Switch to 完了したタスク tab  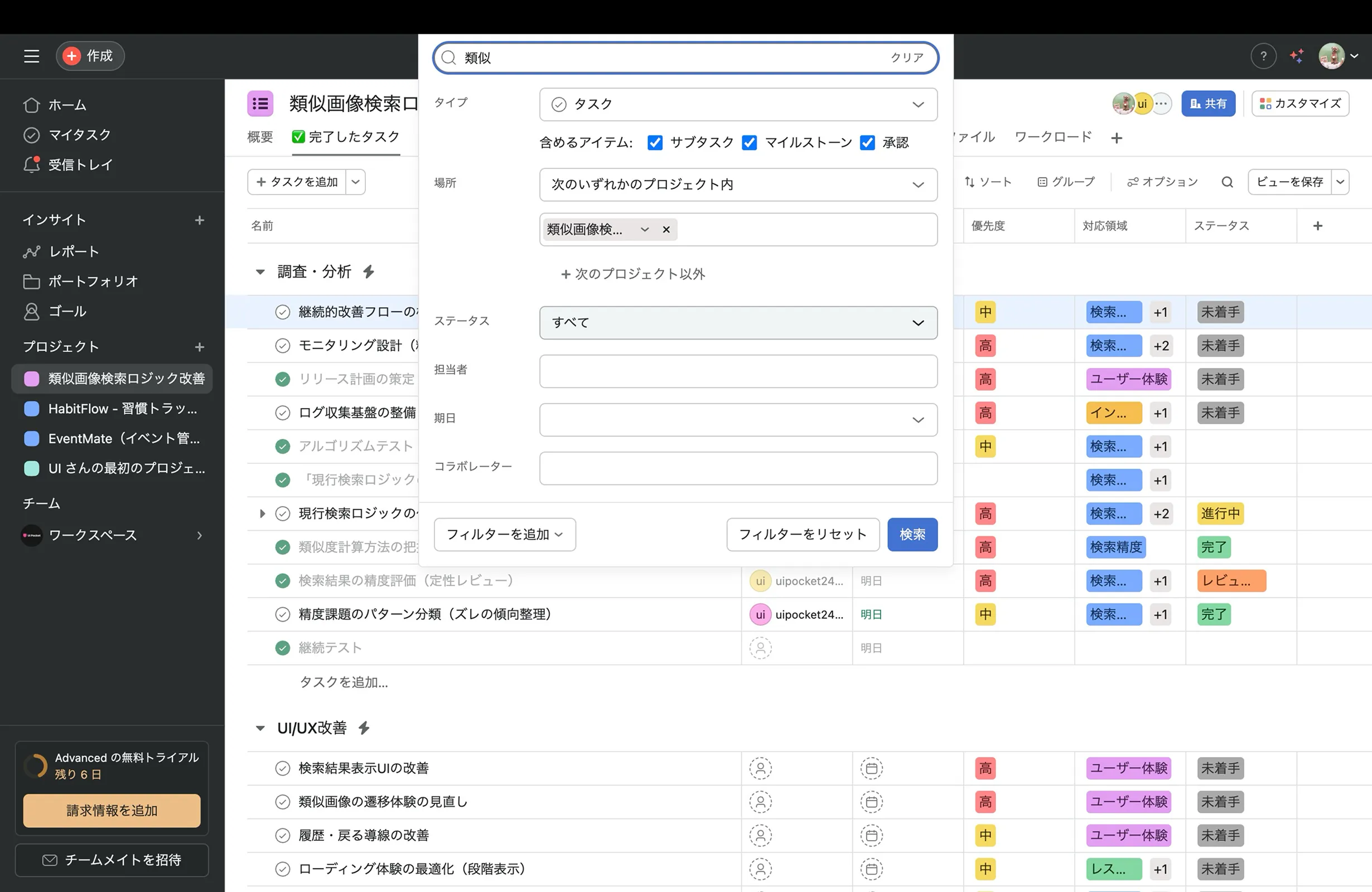[346, 137]
